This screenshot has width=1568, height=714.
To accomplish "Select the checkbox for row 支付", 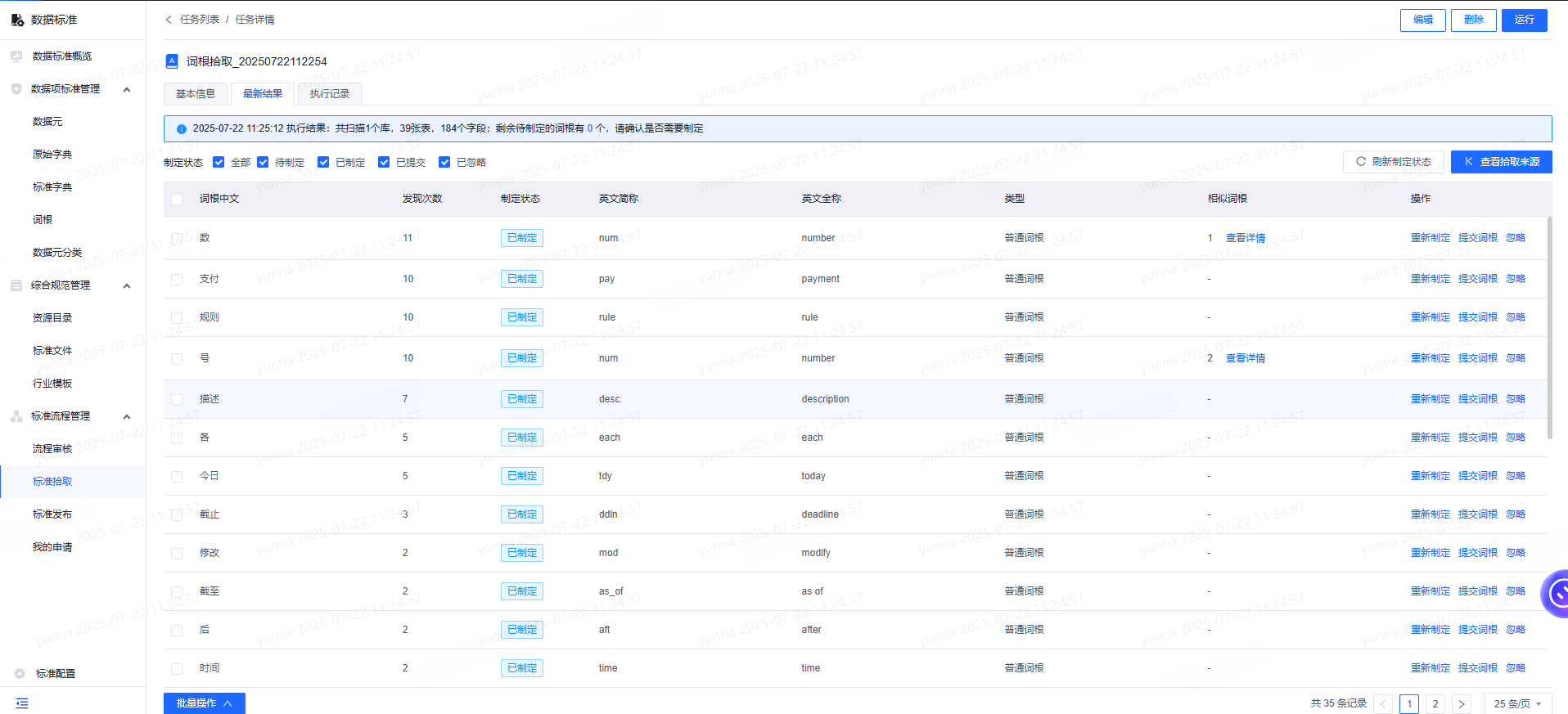I will coord(177,279).
